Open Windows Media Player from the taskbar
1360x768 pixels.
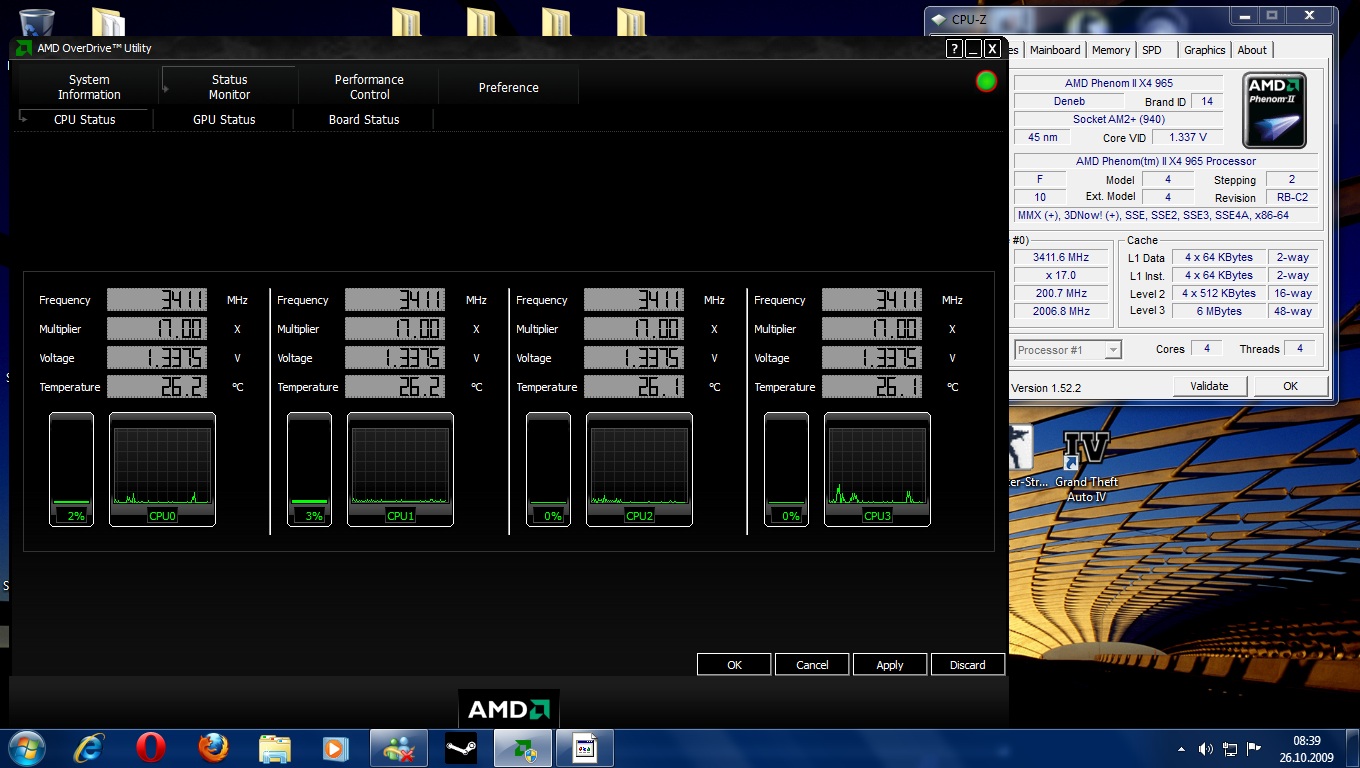point(334,748)
